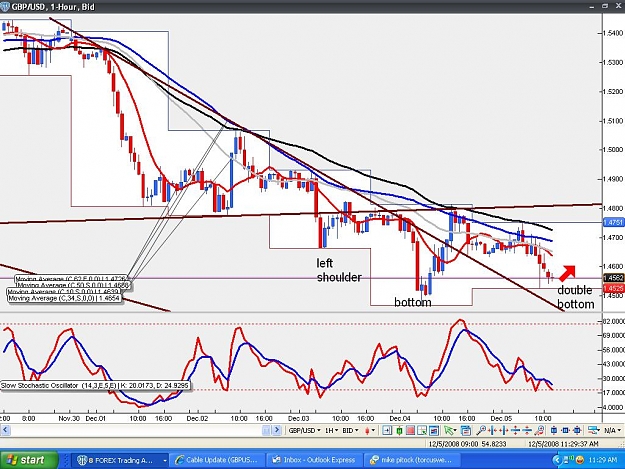The image size is (625, 469).
Task: Click the green candlestick icon
Action: [399, 430]
